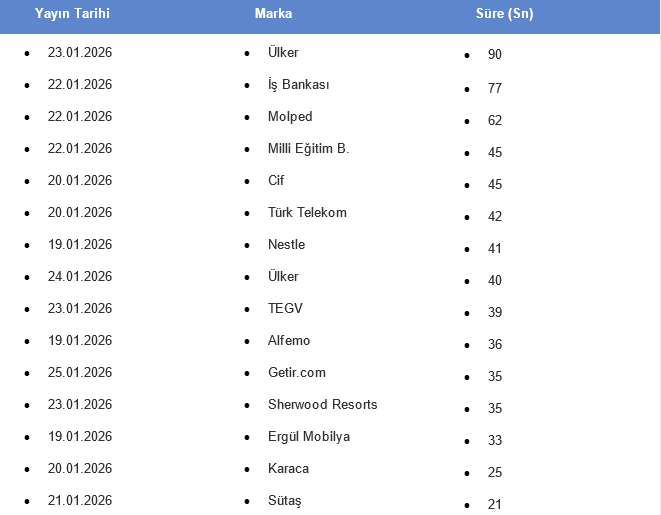Image resolution: width=661 pixels, height=515 pixels.
Task: Click the Yayın Tarihi column header
Action: [72, 14]
